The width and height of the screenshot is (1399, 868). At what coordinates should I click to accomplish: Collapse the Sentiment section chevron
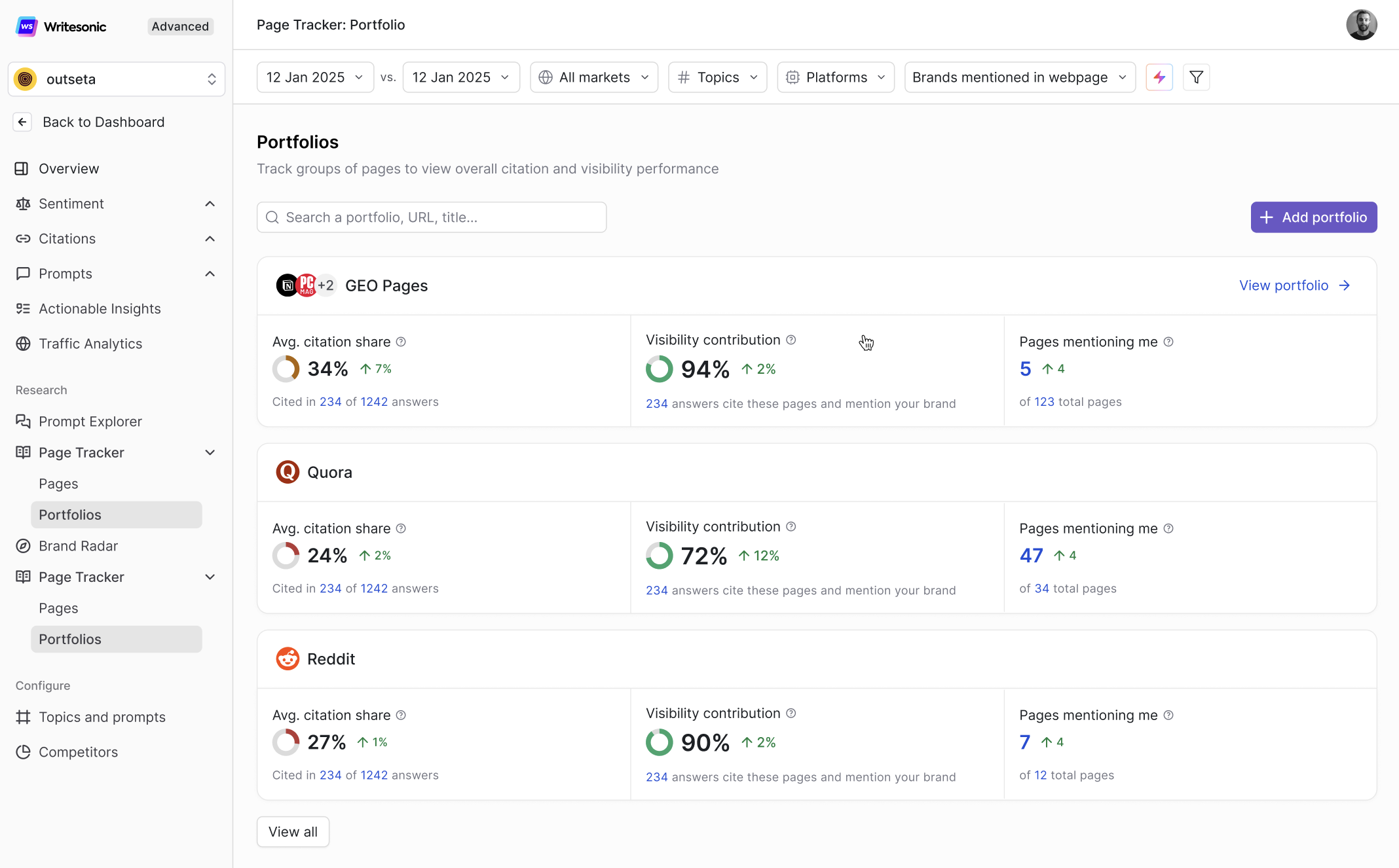(210, 204)
